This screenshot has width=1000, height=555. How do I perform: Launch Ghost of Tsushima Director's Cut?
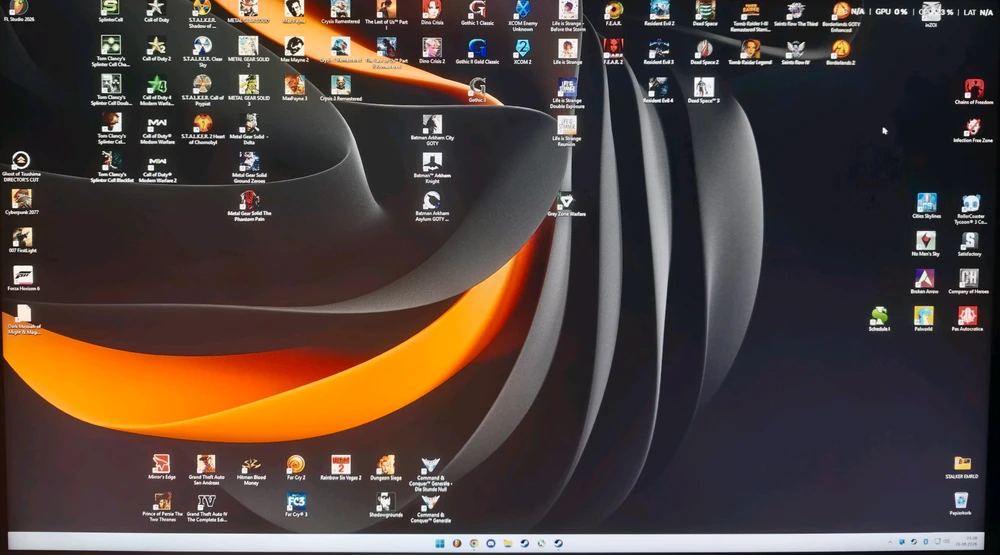tap(21, 165)
